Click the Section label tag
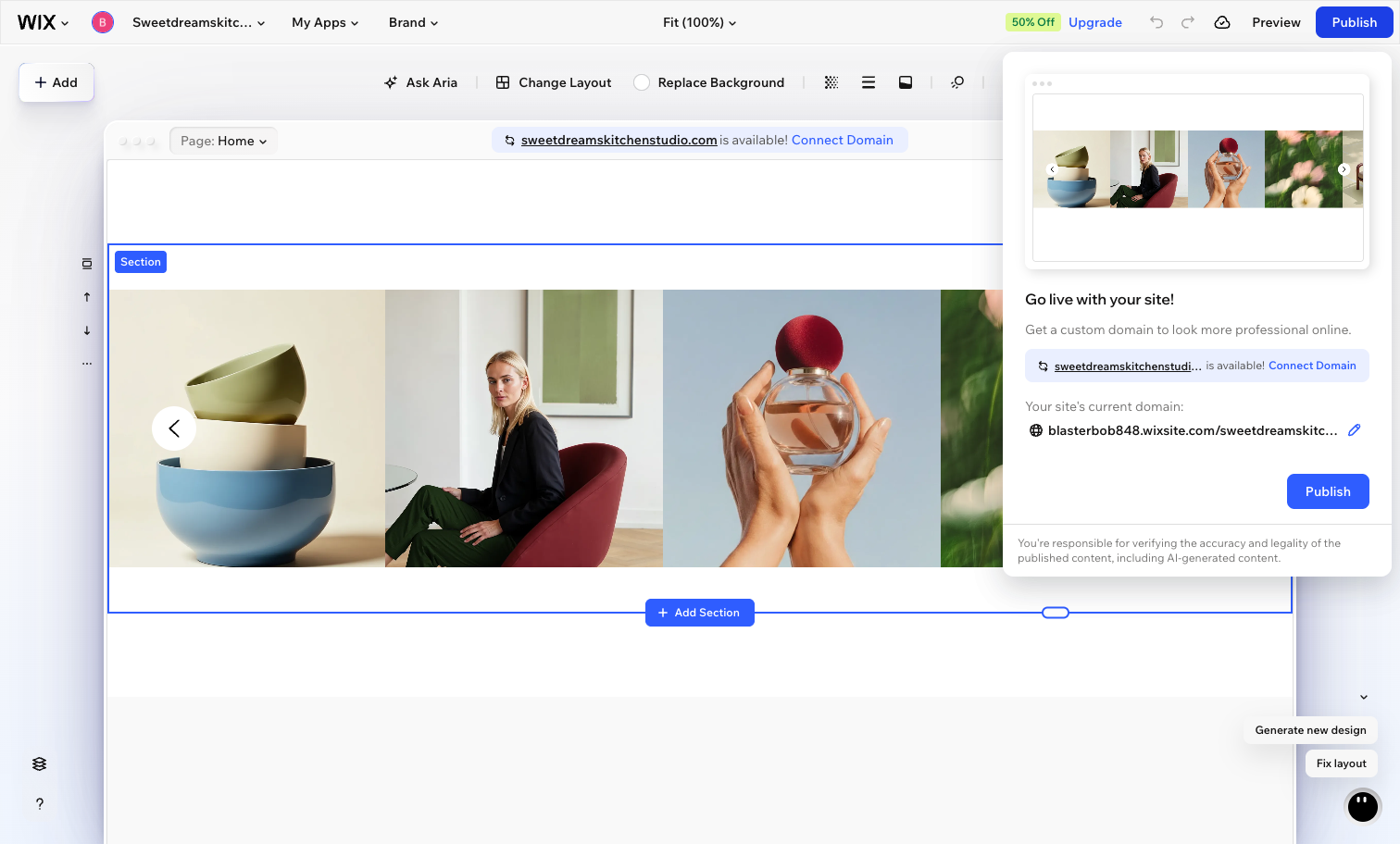The height and width of the screenshot is (844, 1400). [x=141, y=262]
